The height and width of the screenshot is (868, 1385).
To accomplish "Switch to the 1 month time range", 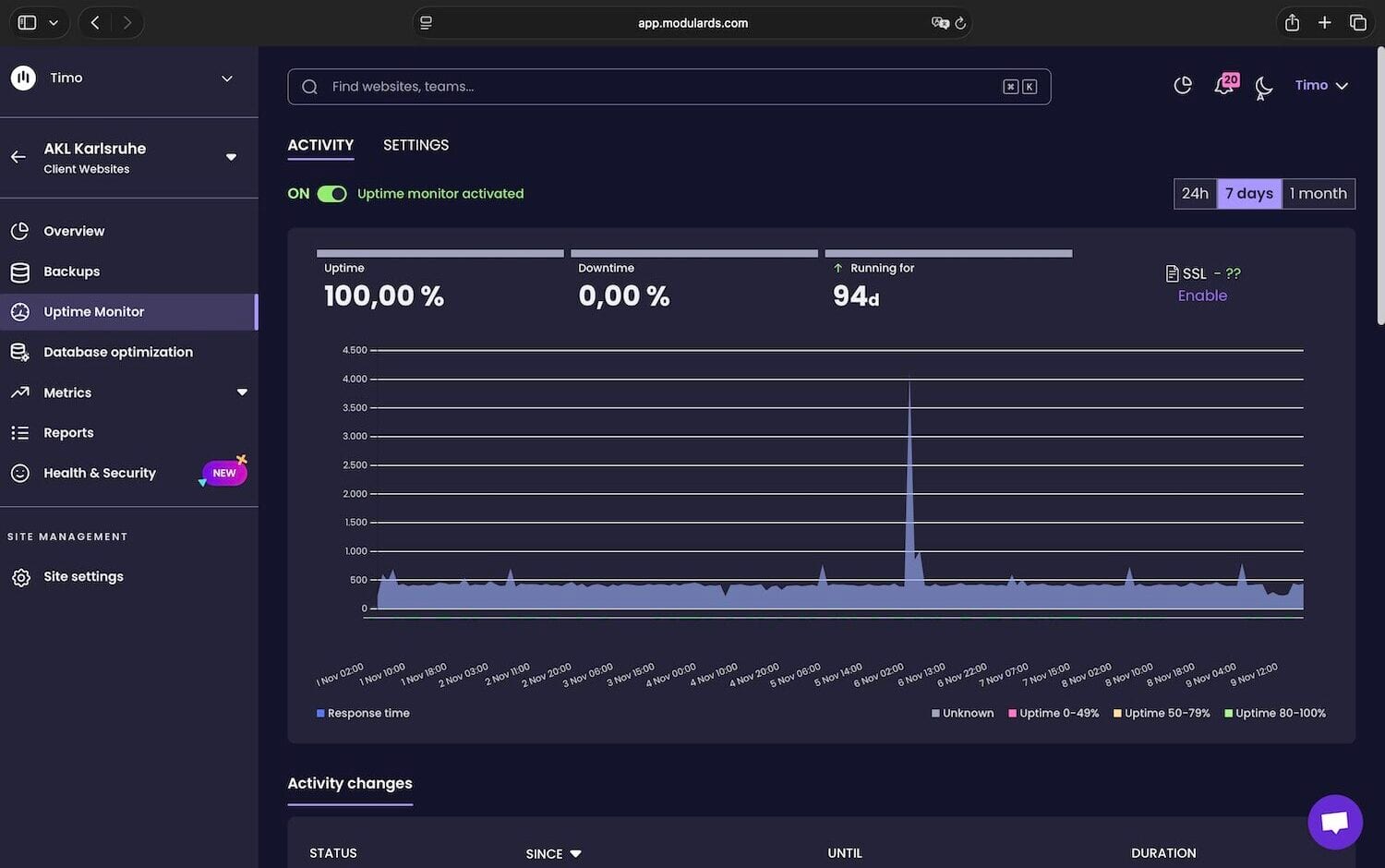I will (x=1318, y=193).
